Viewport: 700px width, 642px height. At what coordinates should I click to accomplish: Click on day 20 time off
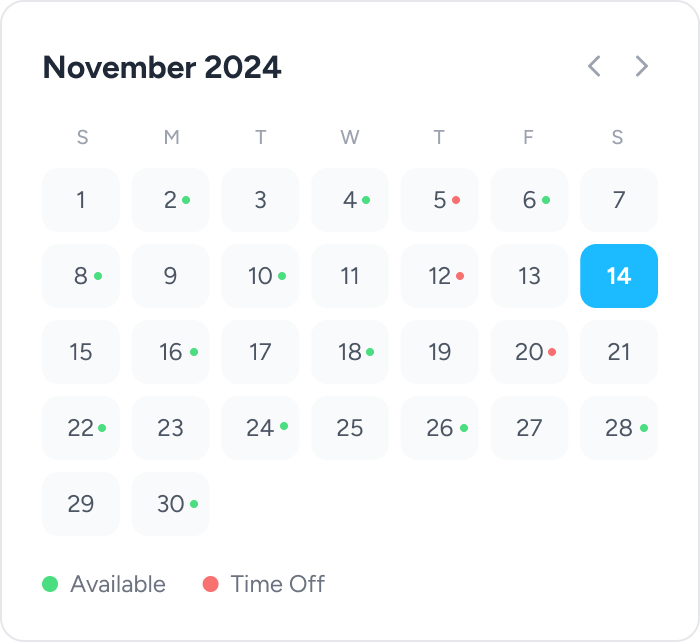[x=529, y=352]
